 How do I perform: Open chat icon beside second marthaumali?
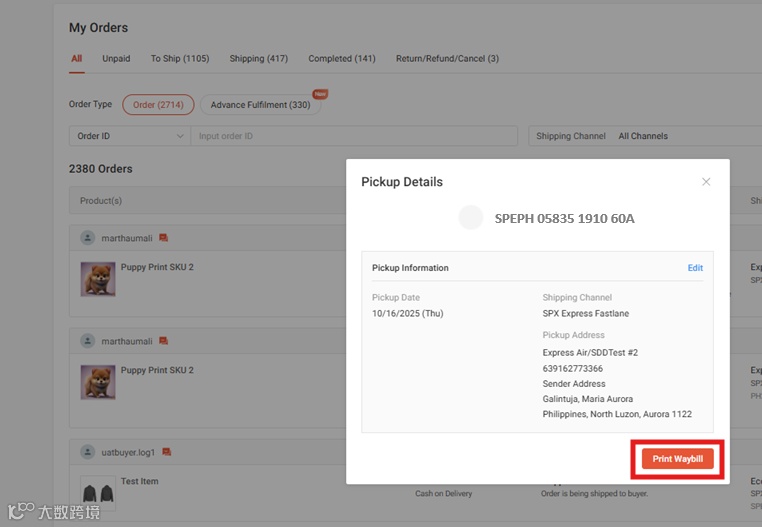click(163, 341)
